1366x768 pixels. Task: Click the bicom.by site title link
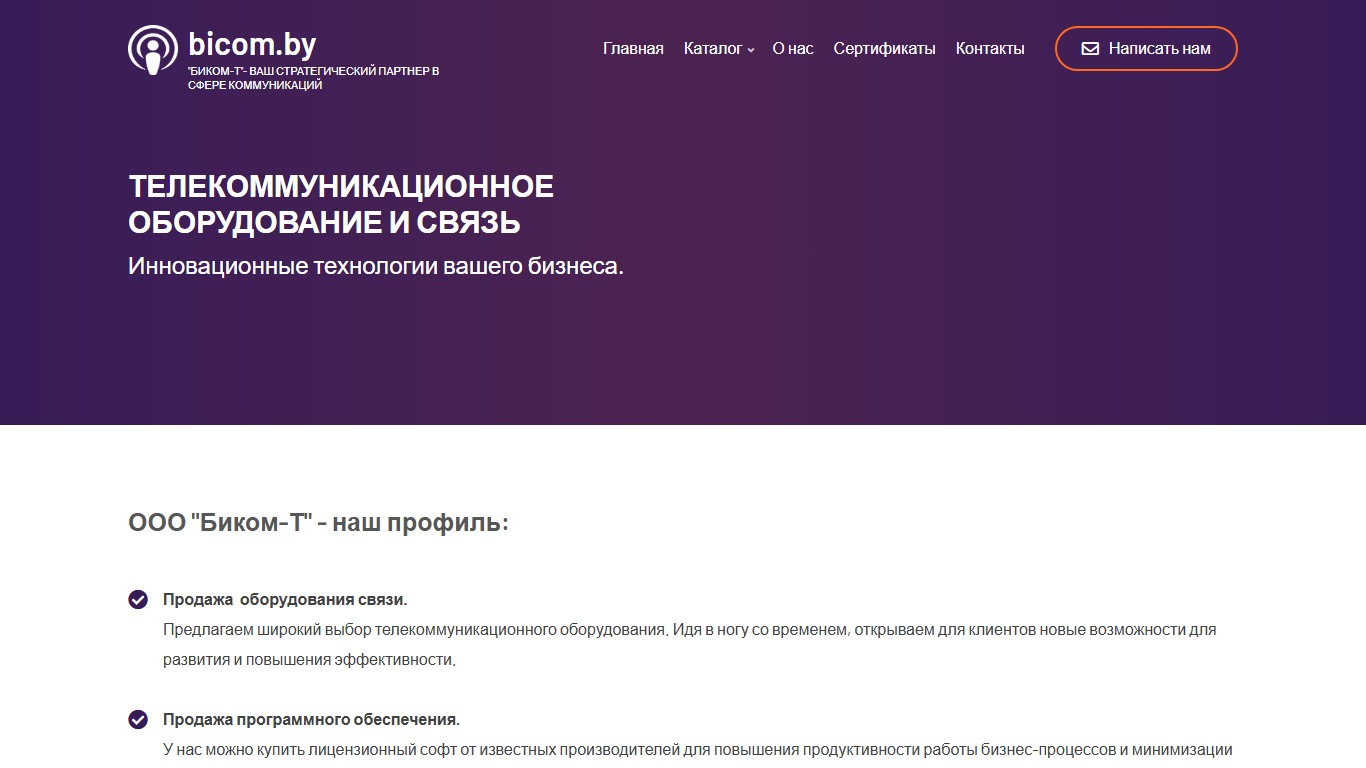[252, 44]
